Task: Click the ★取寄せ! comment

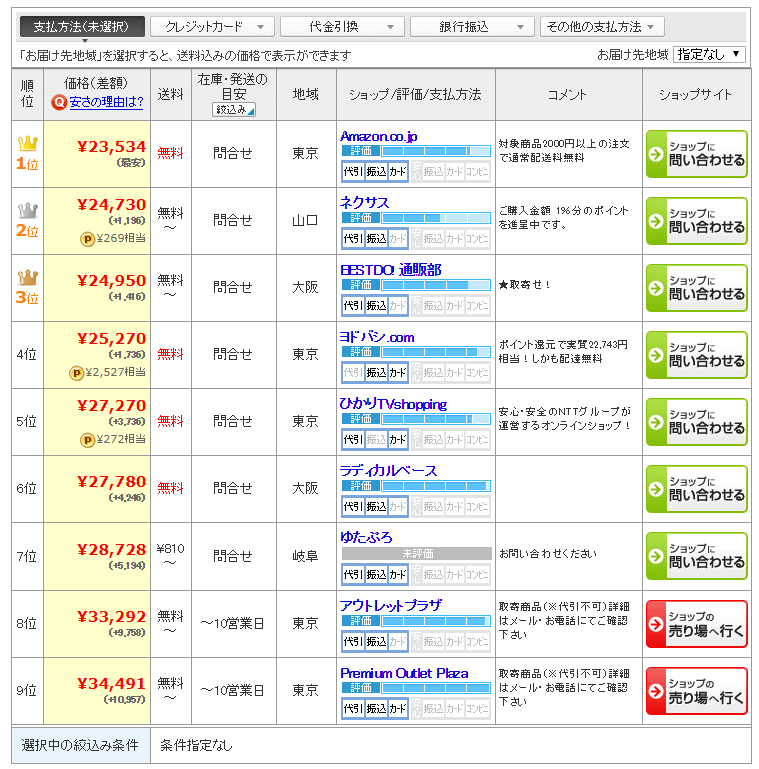Action: tap(525, 285)
